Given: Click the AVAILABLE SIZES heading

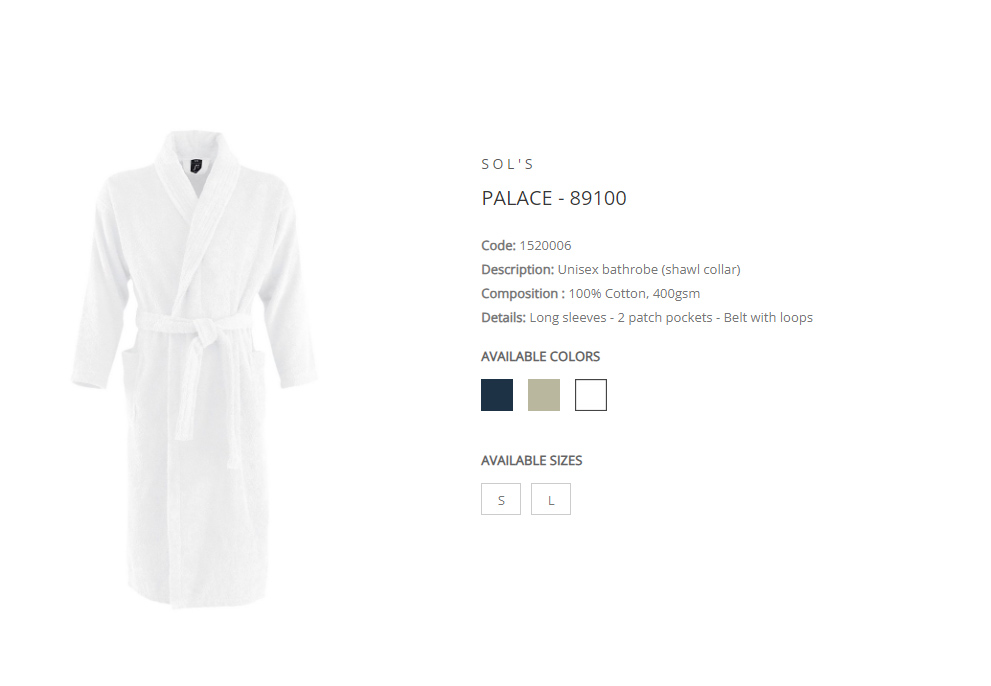Looking at the screenshot, I should (x=532, y=460).
